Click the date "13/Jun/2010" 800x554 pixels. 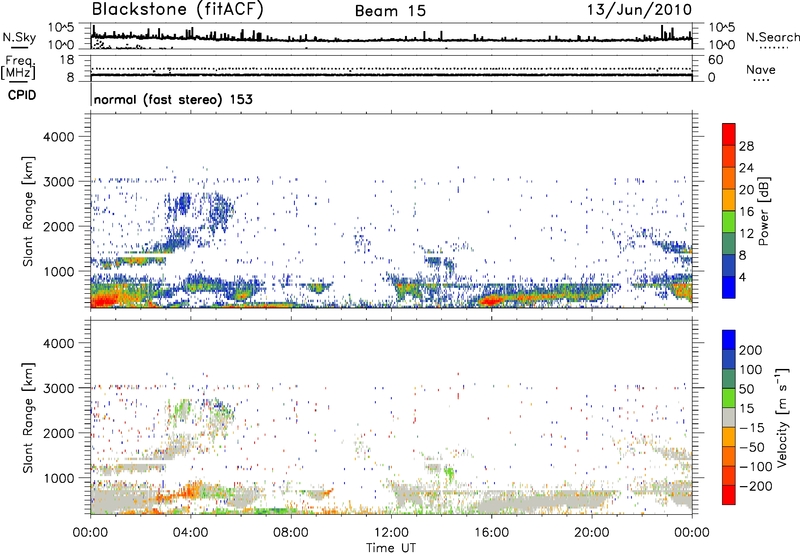[x=640, y=10]
